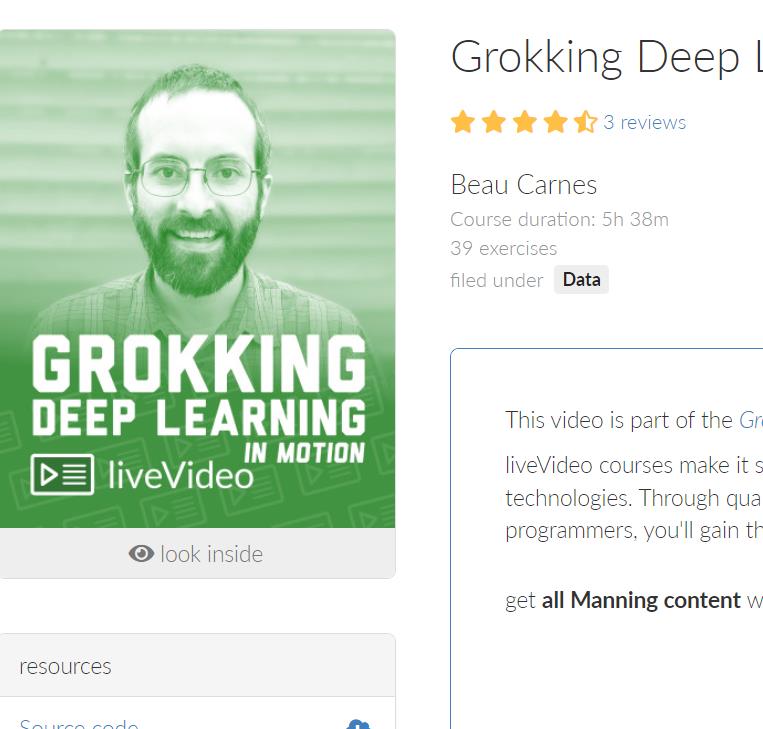Click the 39 exercises label
763x729 pixels.
(504, 249)
